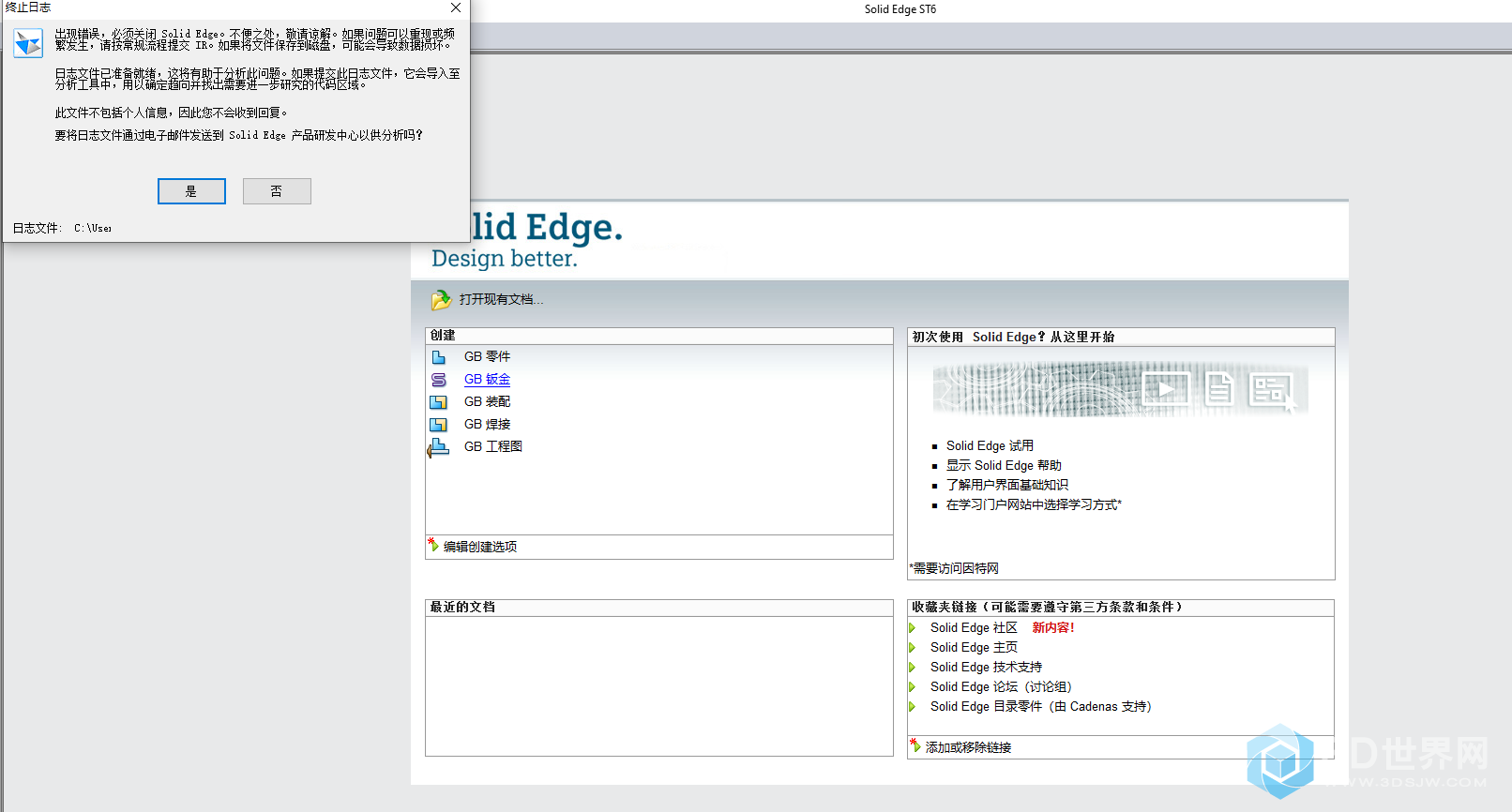Click the 创建 panel header

point(659,336)
